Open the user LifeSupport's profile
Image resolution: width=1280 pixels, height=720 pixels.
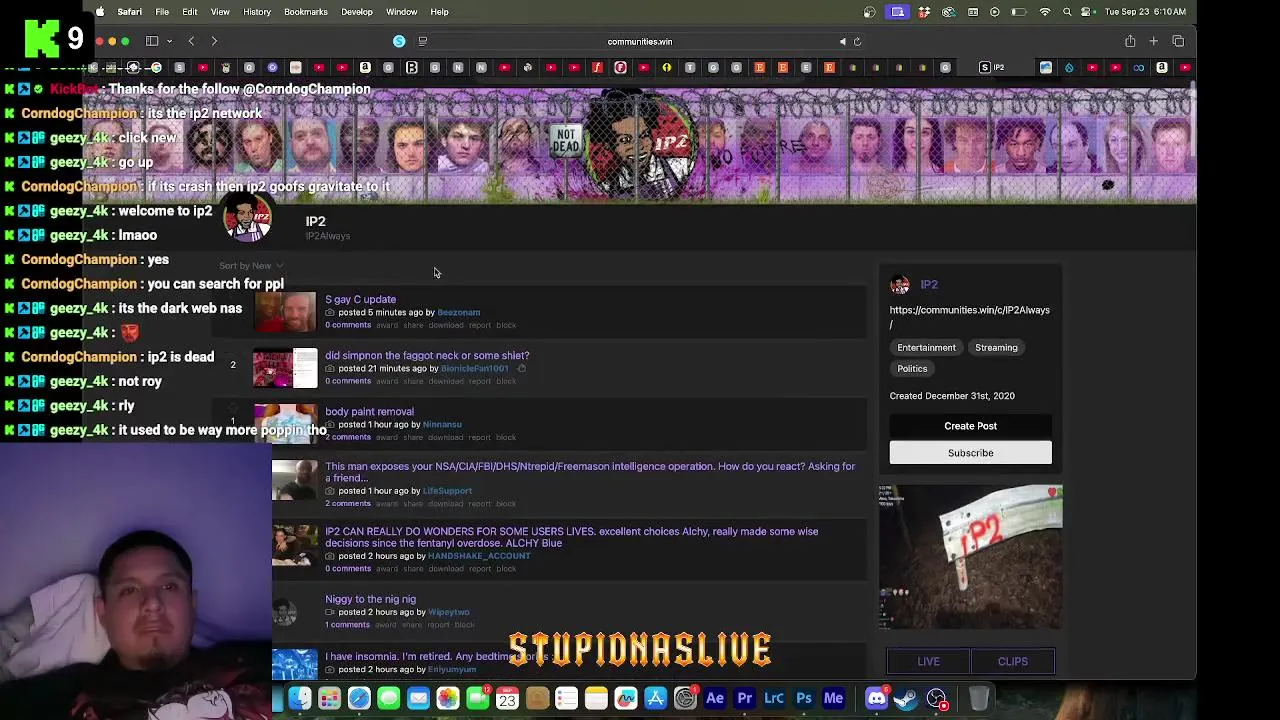click(447, 491)
